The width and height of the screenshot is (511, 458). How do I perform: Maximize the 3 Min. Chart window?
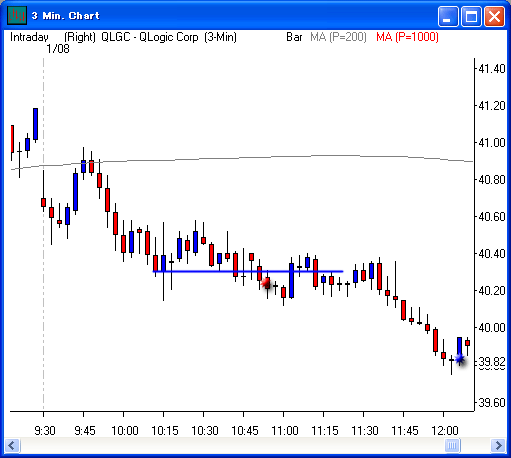coord(471,16)
